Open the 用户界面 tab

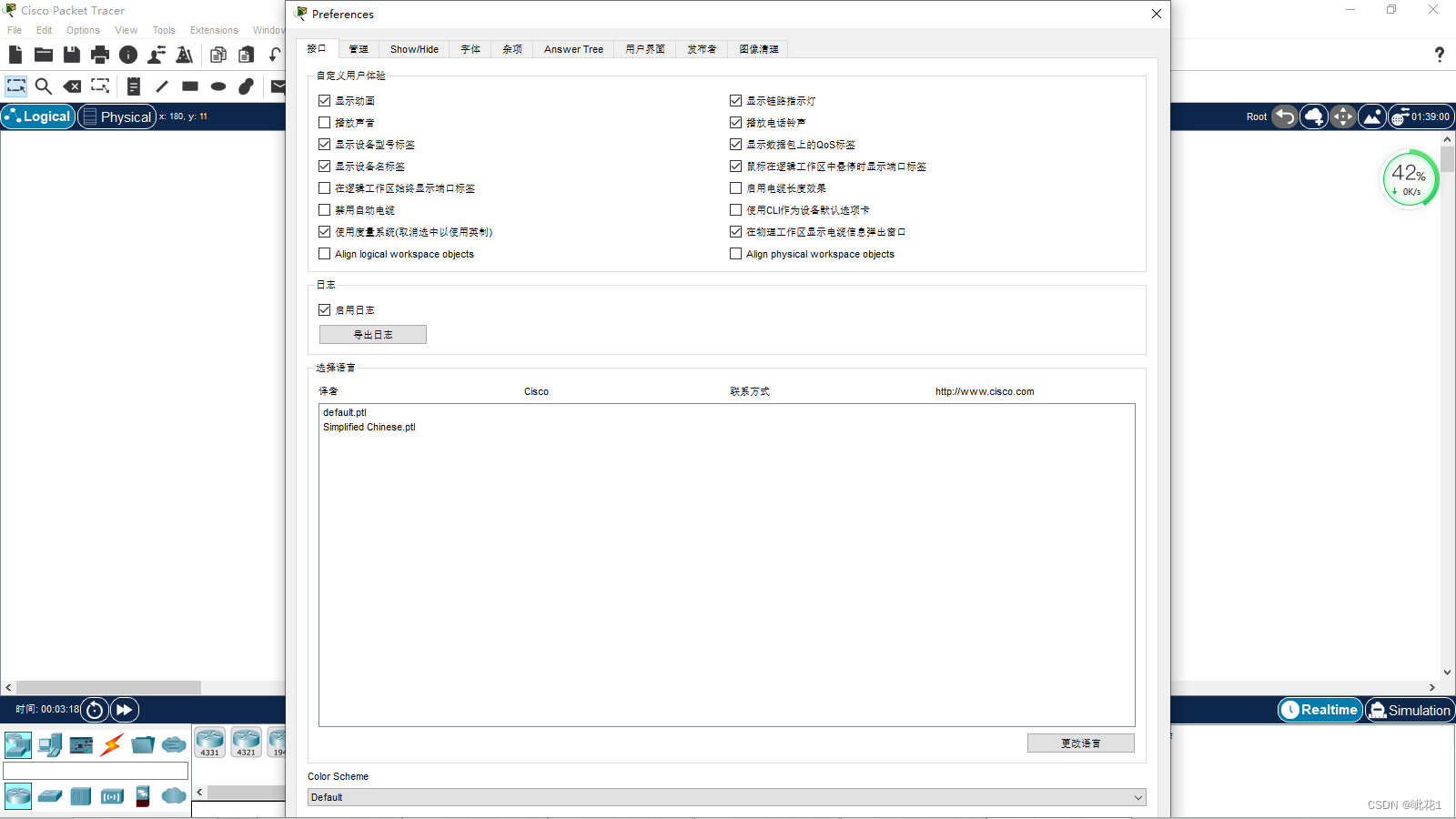[x=645, y=49]
